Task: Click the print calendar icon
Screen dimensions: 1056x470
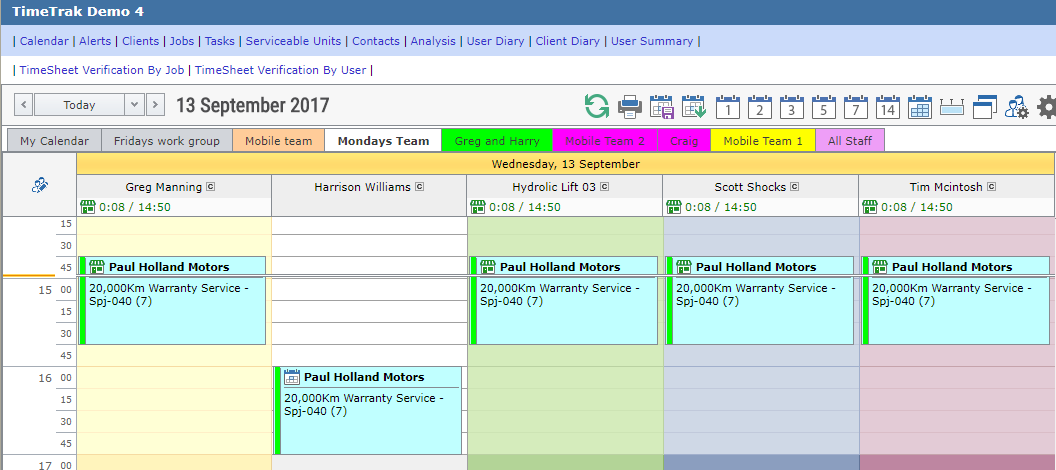Action: (629, 106)
